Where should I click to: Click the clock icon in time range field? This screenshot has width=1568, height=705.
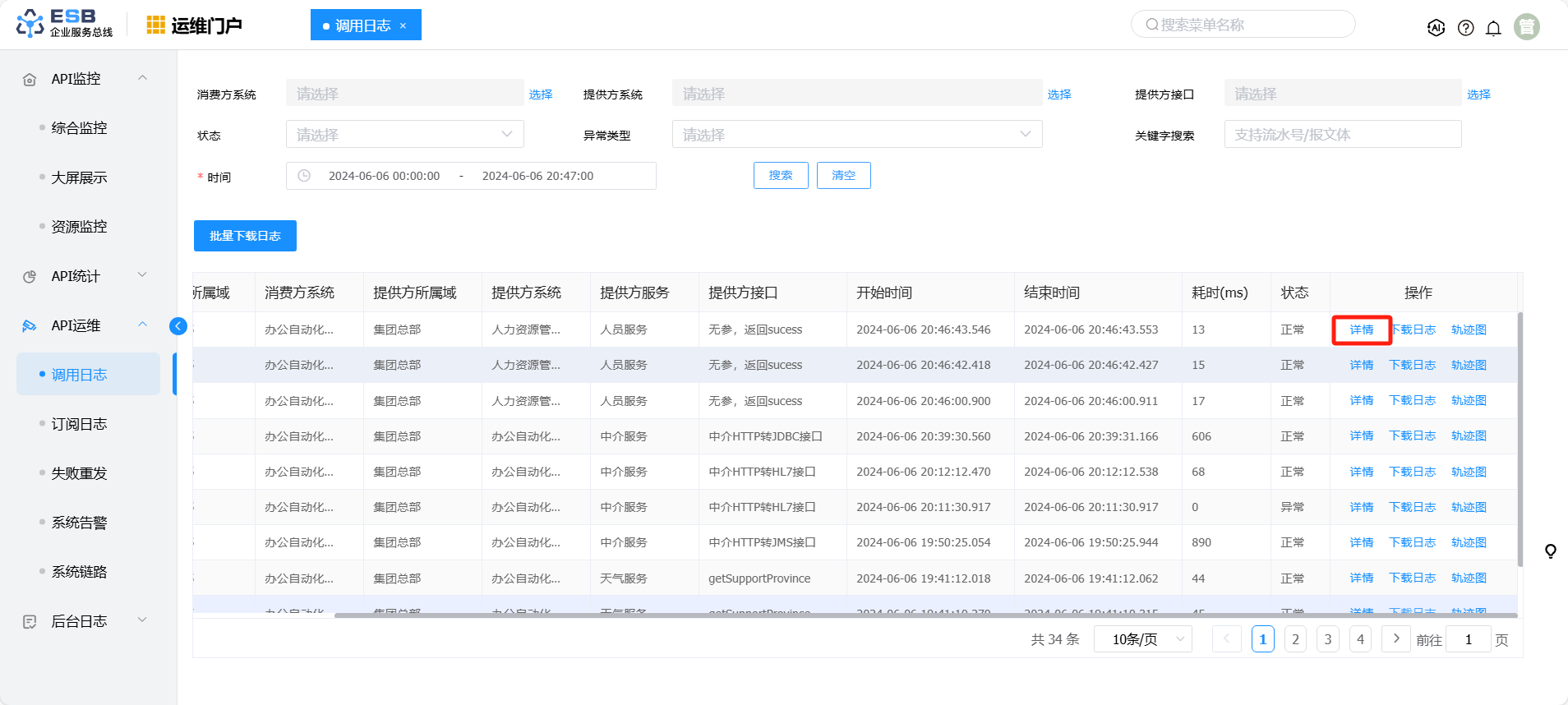tap(304, 176)
